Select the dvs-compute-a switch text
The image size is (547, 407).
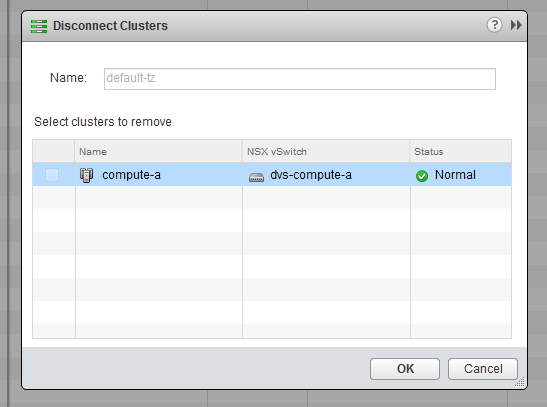[x=311, y=175]
